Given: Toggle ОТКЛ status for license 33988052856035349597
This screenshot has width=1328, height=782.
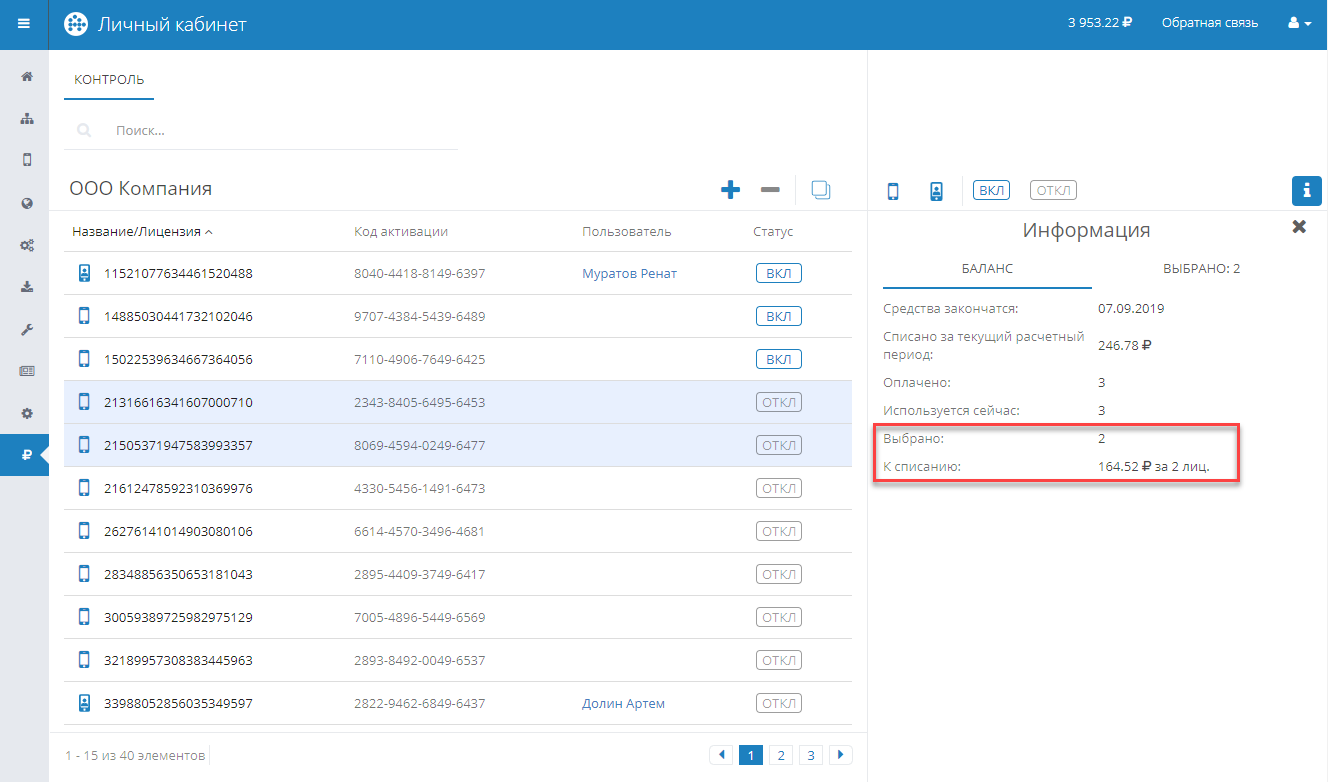Looking at the screenshot, I should tap(778, 703).
